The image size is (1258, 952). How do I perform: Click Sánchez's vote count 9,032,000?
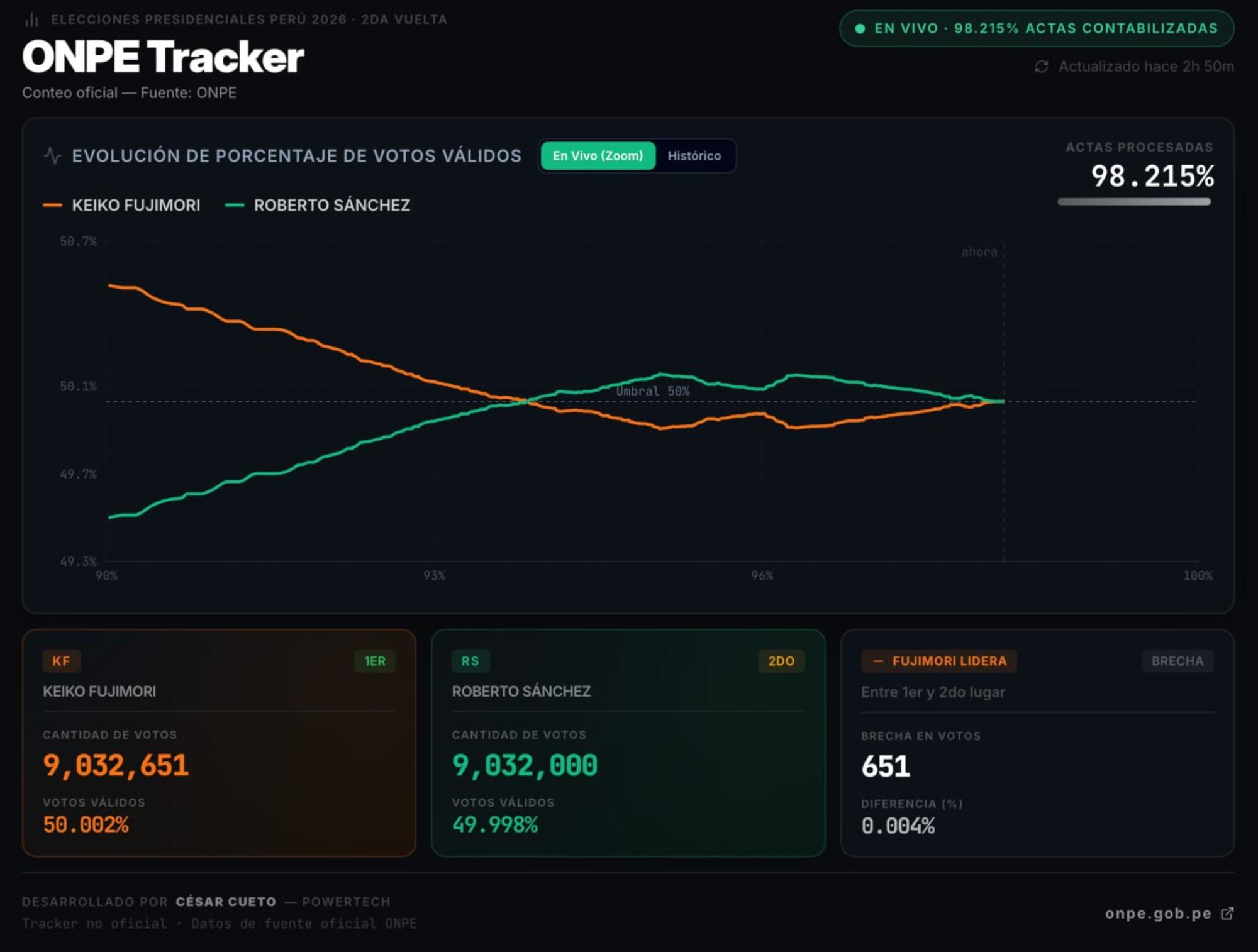pyautogui.click(x=525, y=765)
